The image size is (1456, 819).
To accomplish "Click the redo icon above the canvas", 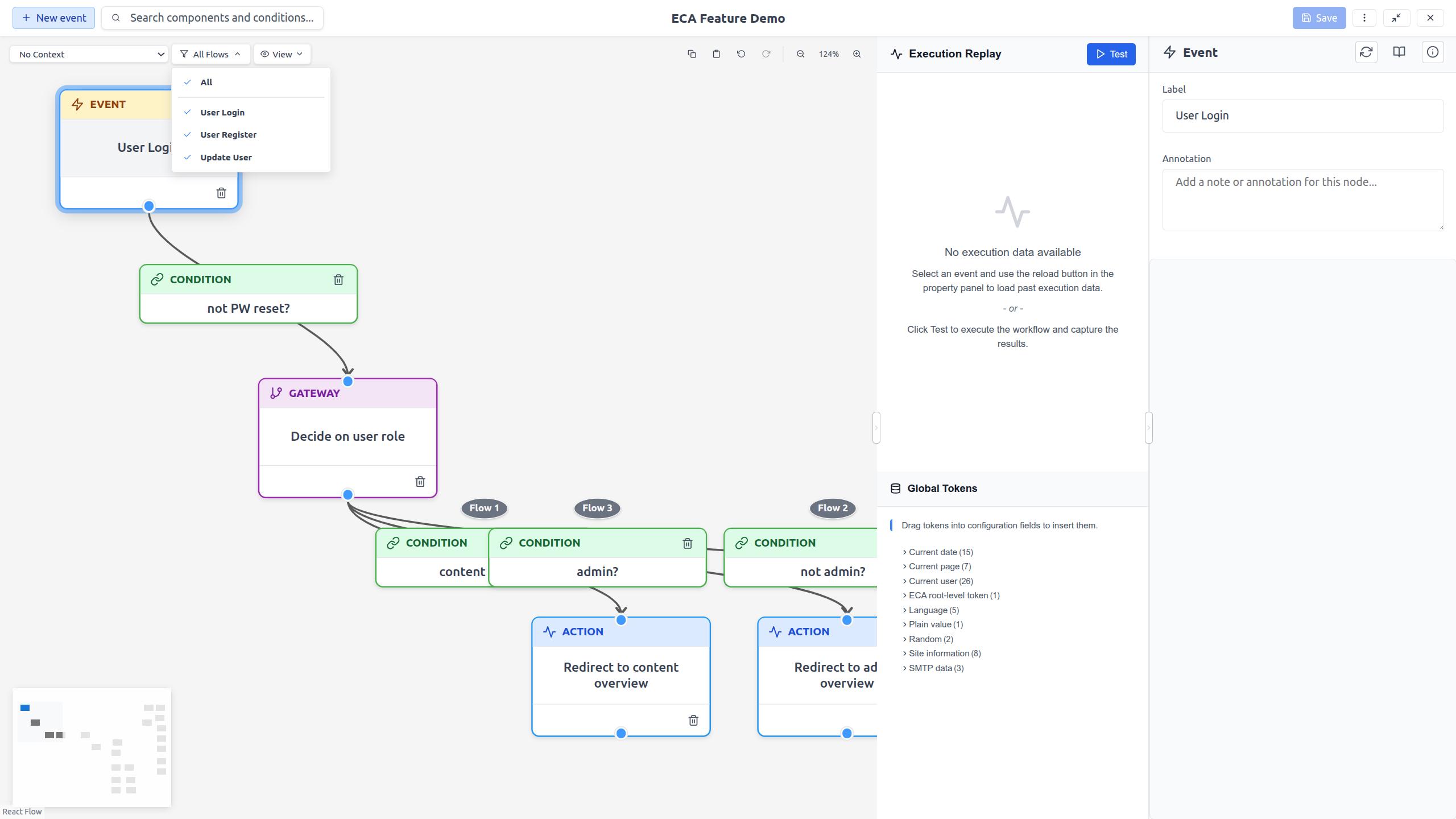I will pos(766,53).
